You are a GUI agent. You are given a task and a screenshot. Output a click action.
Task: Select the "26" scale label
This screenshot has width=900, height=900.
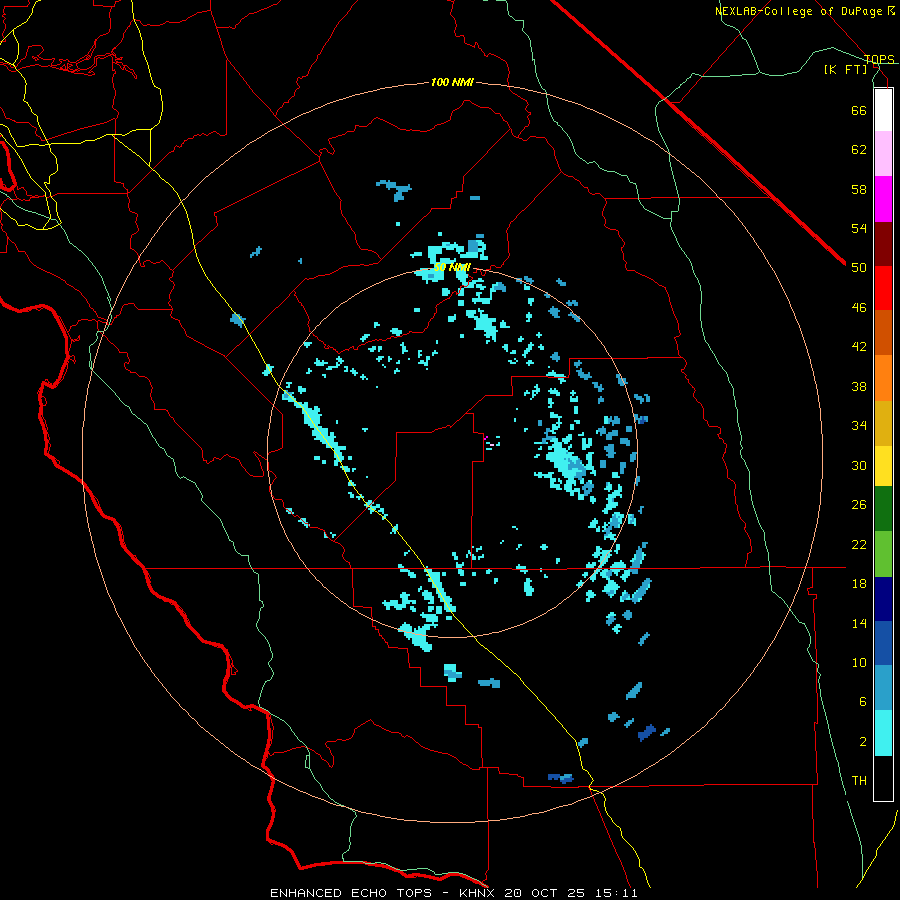tap(859, 505)
